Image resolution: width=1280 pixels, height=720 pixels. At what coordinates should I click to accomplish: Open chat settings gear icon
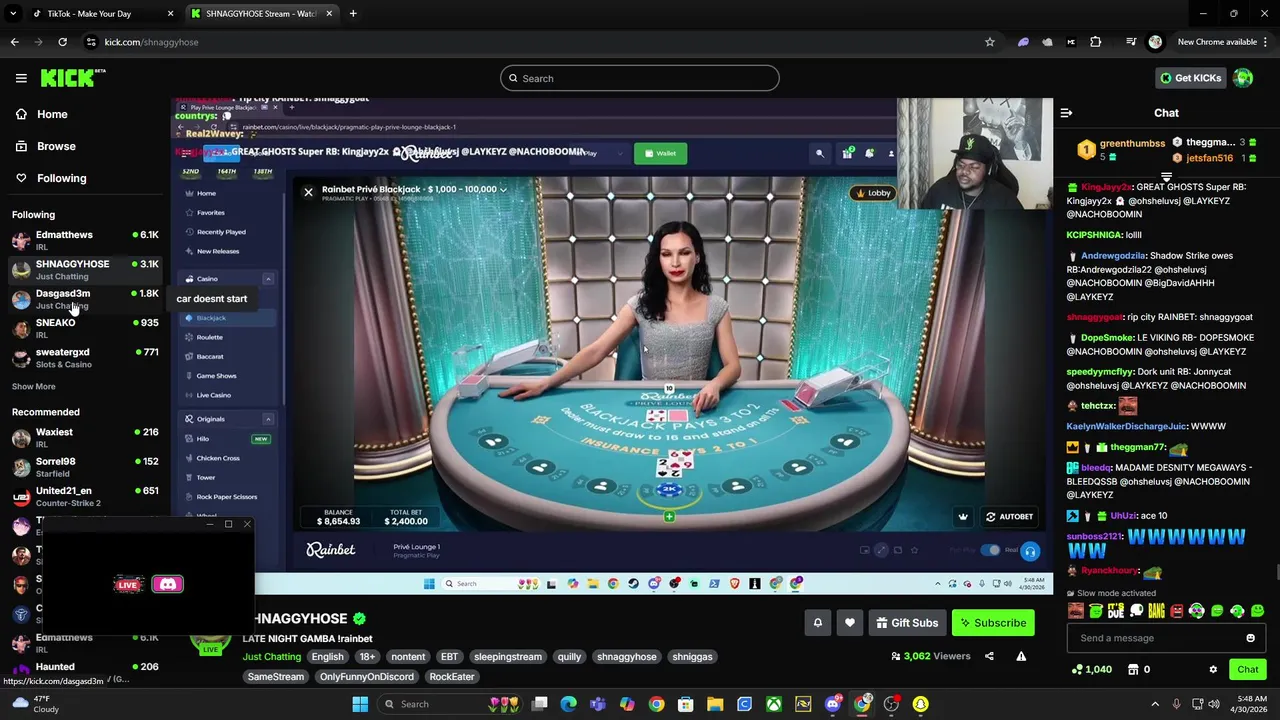click(x=1213, y=670)
